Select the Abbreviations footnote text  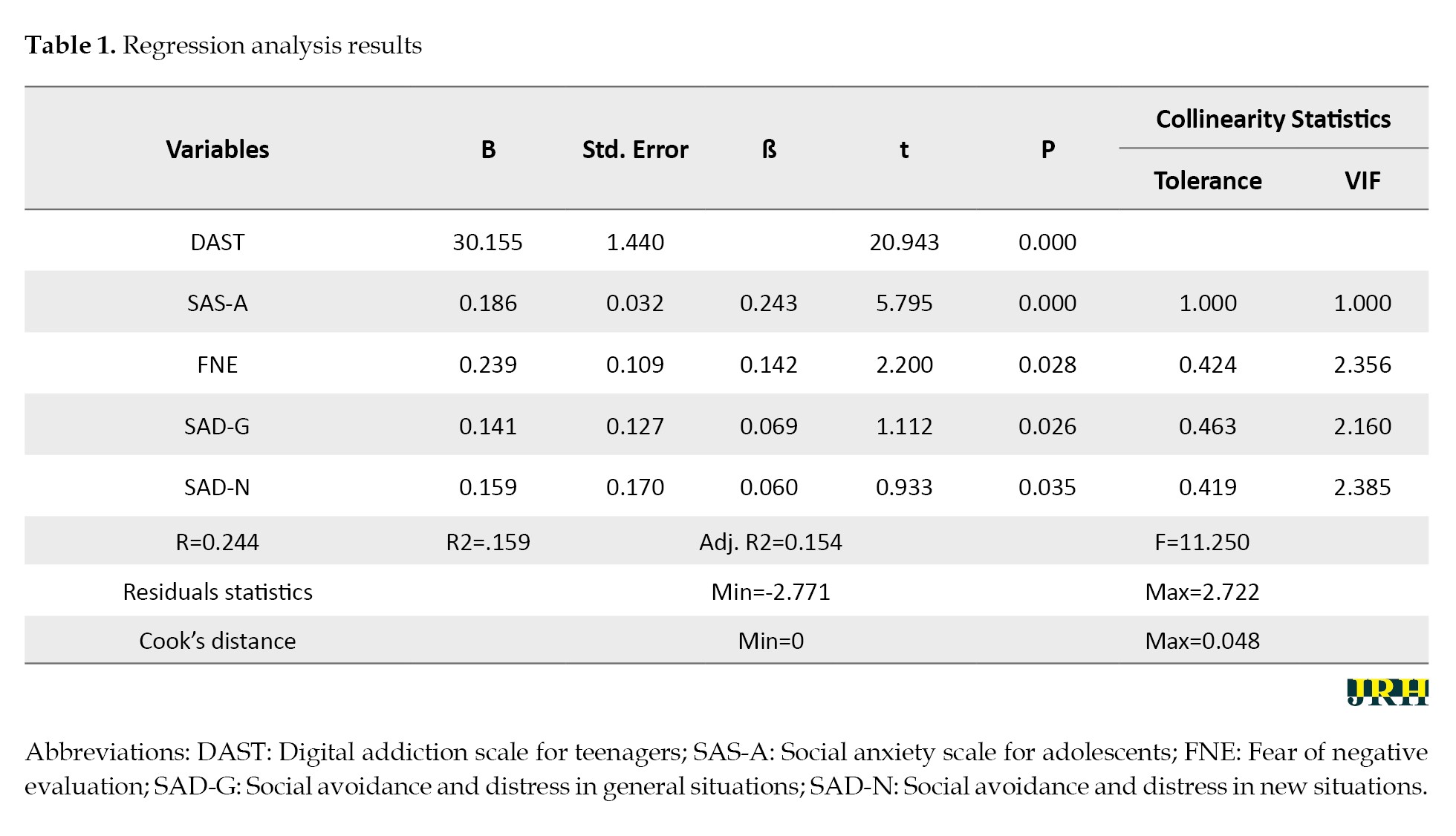tap(727, 769)
